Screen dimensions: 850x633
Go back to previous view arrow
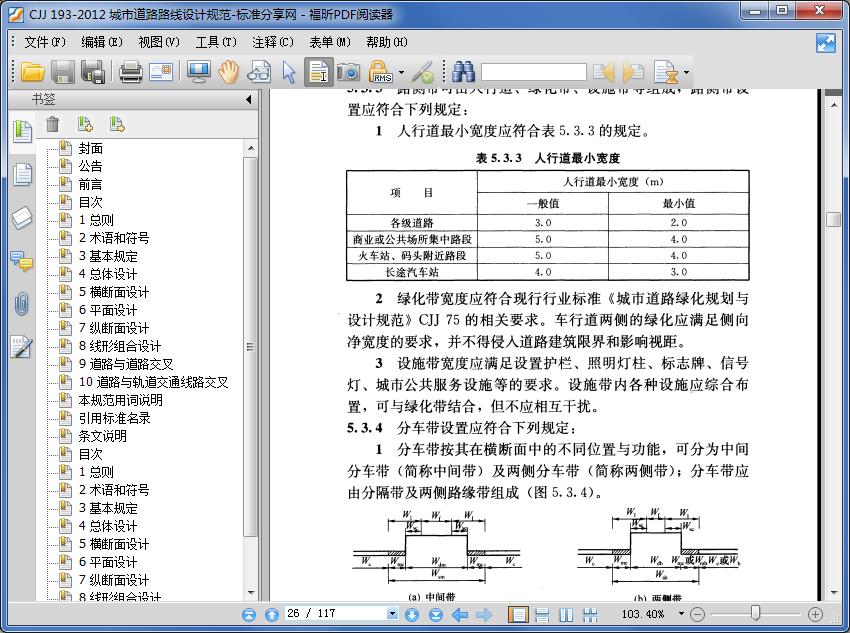[x=460, y=614]
